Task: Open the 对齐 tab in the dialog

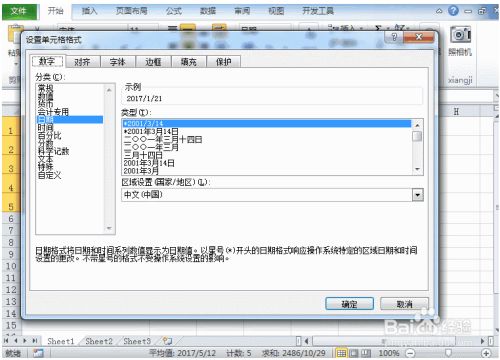Action: 82,62
